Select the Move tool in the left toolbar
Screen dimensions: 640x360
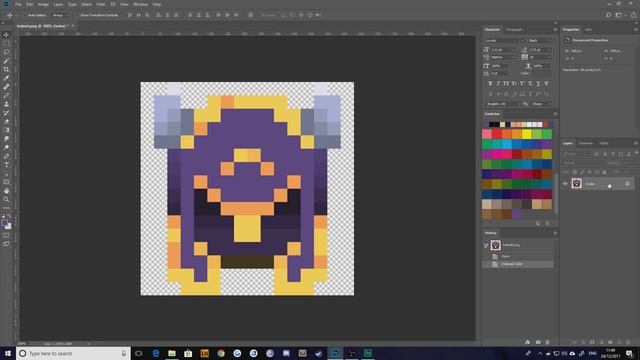(x=6, y=35)
